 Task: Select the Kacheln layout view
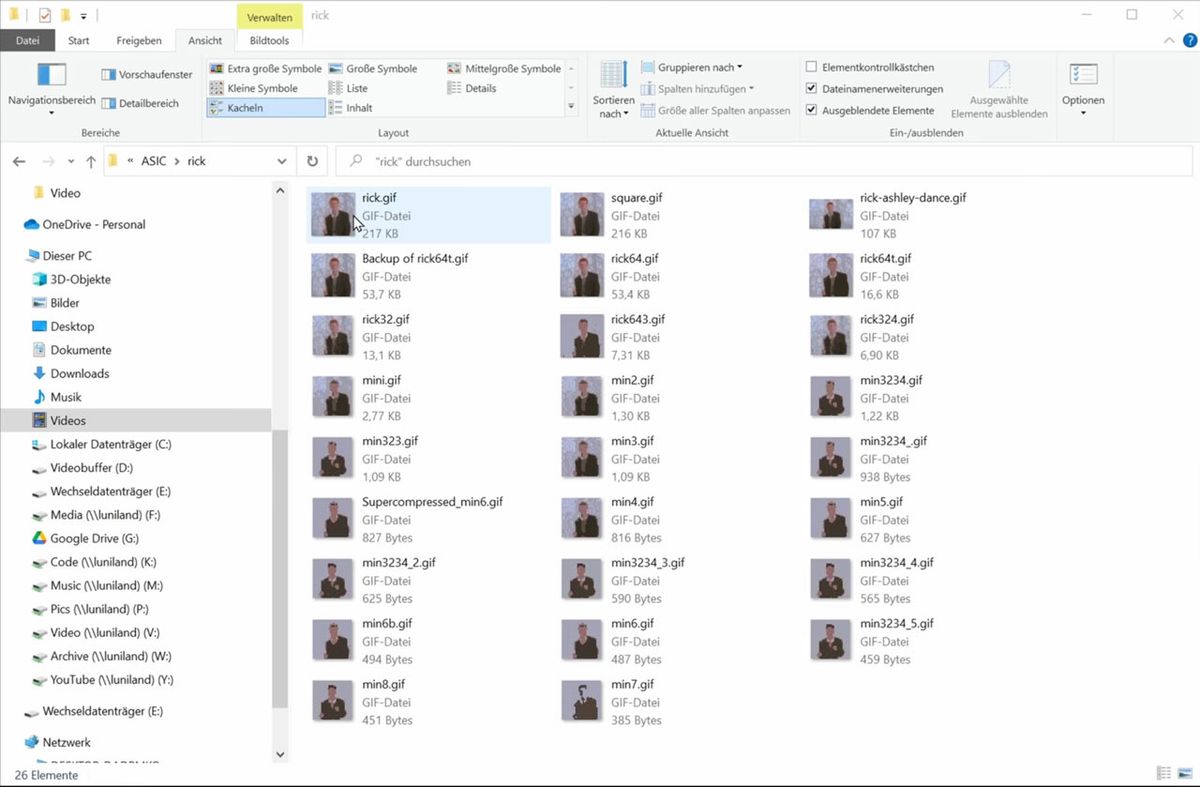point(265,108)
